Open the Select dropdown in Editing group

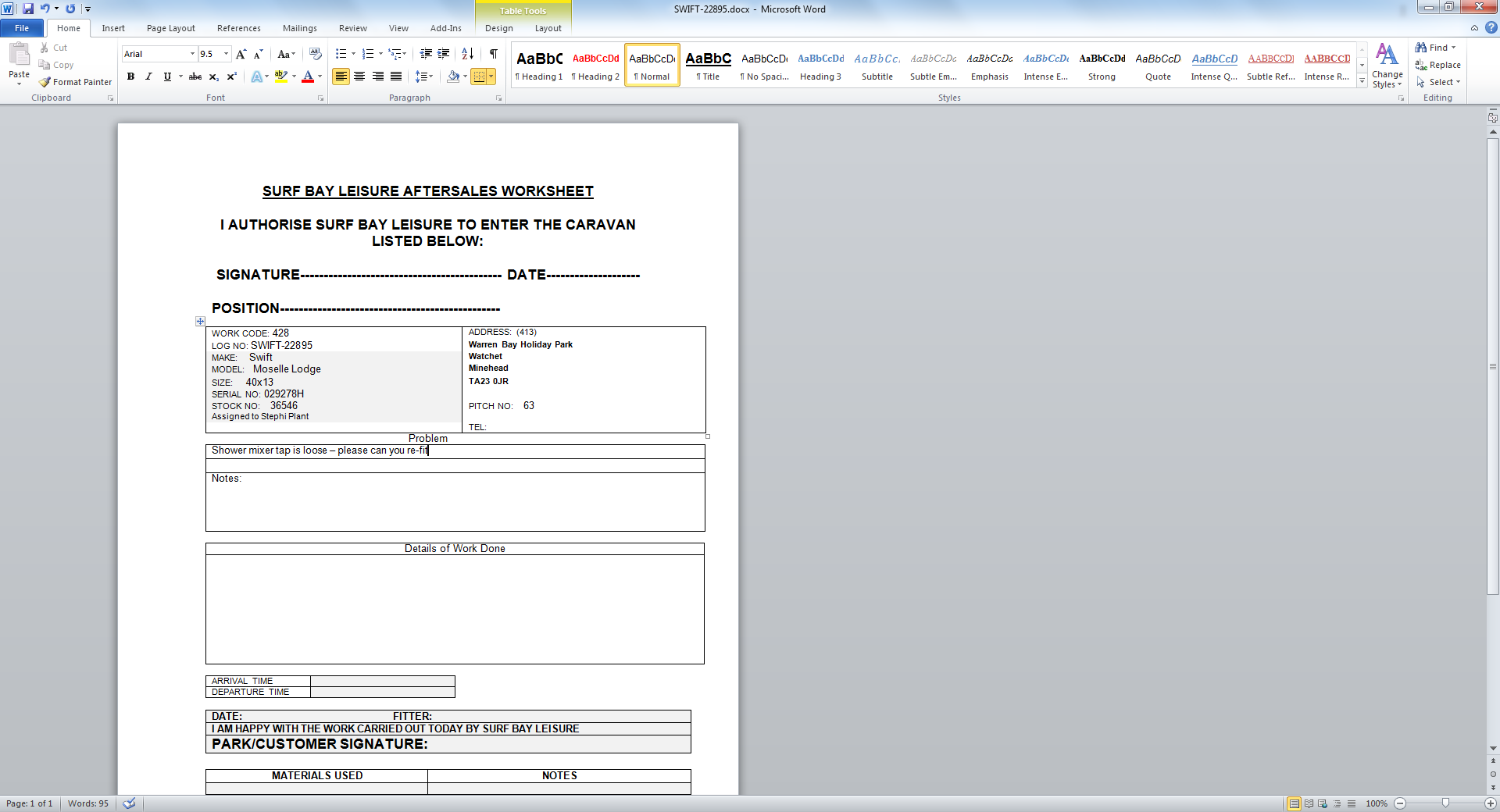(1437, 82)
